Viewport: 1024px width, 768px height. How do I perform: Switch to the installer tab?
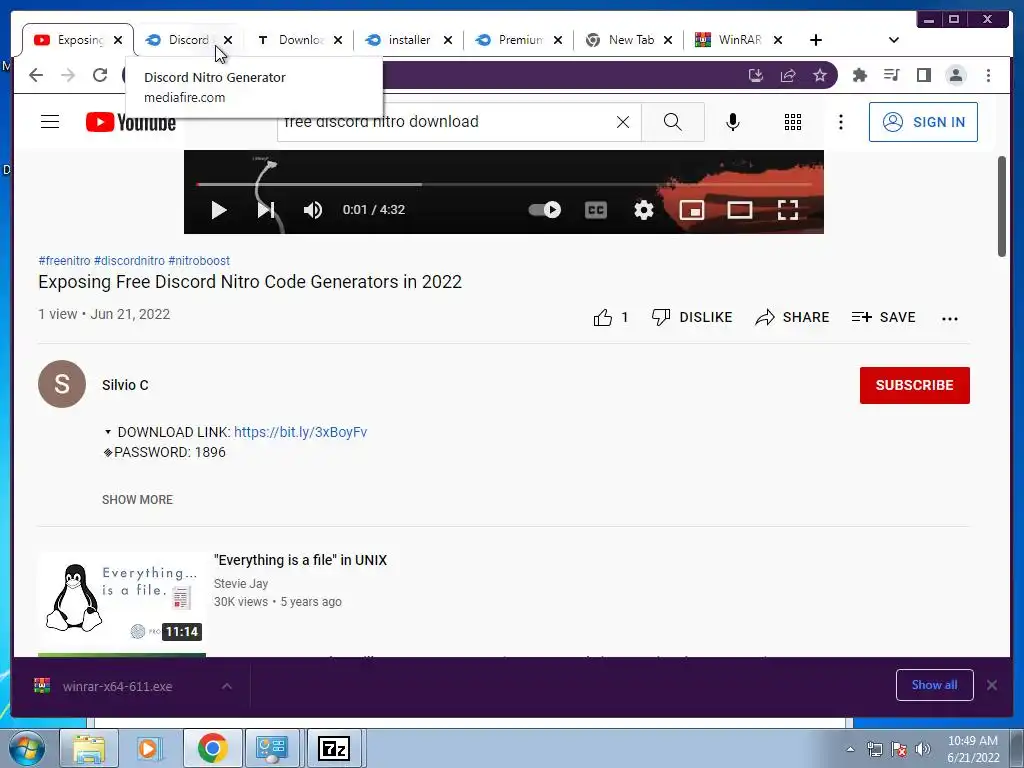[x=409, y=40]
